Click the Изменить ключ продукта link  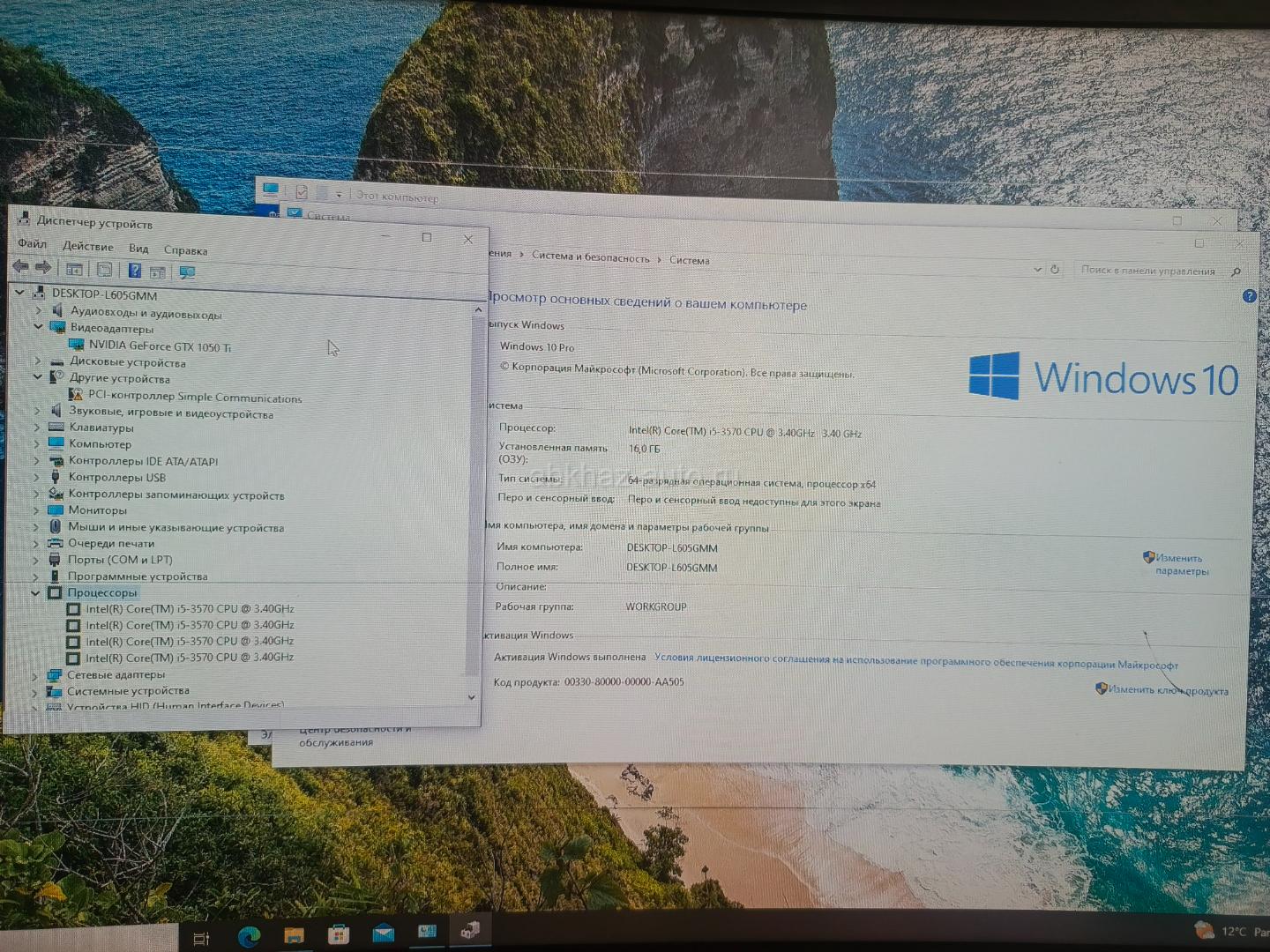(x=1167, y=690)
